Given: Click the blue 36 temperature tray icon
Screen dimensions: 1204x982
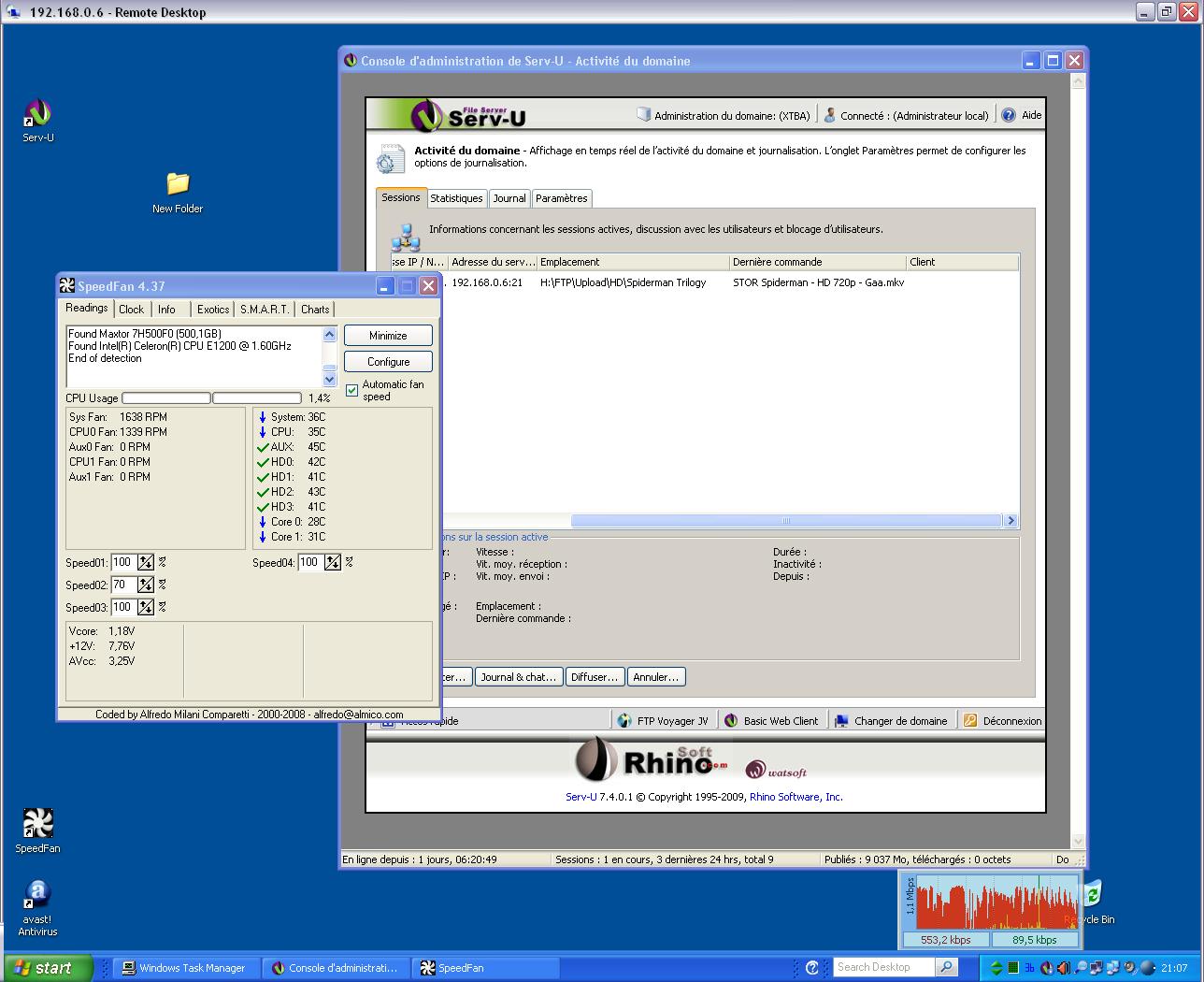Looking at the screenshot, I should [1030, 968].
